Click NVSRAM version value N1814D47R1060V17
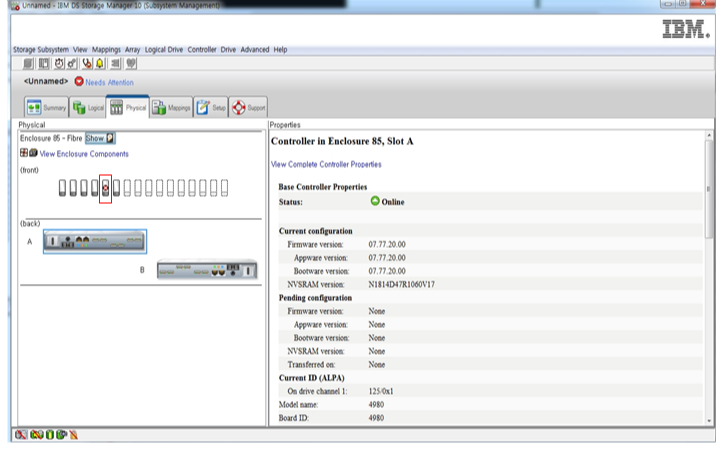Image resolution: width=727 pixels, height=450 pixels. 402,285
